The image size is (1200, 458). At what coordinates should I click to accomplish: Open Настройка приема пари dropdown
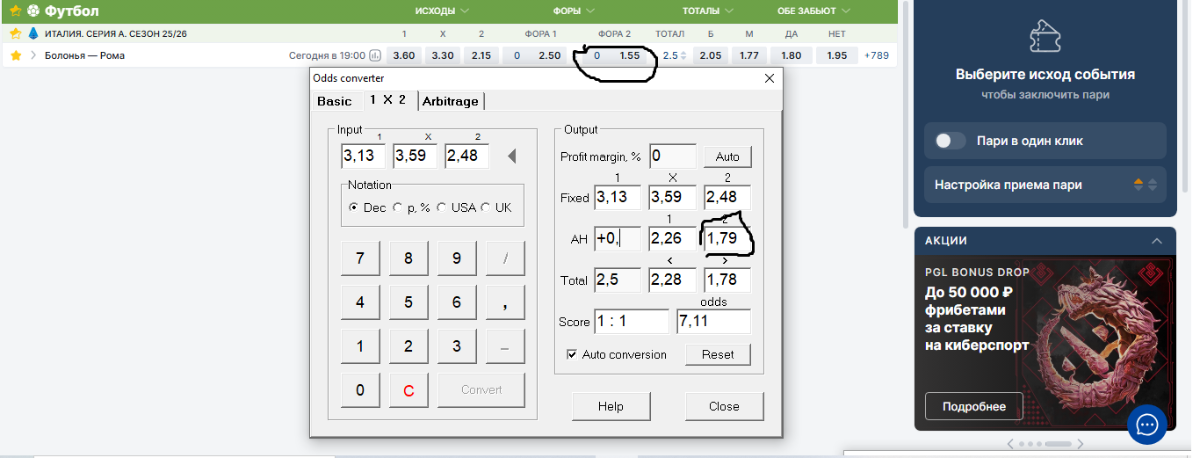point(1044,184)
